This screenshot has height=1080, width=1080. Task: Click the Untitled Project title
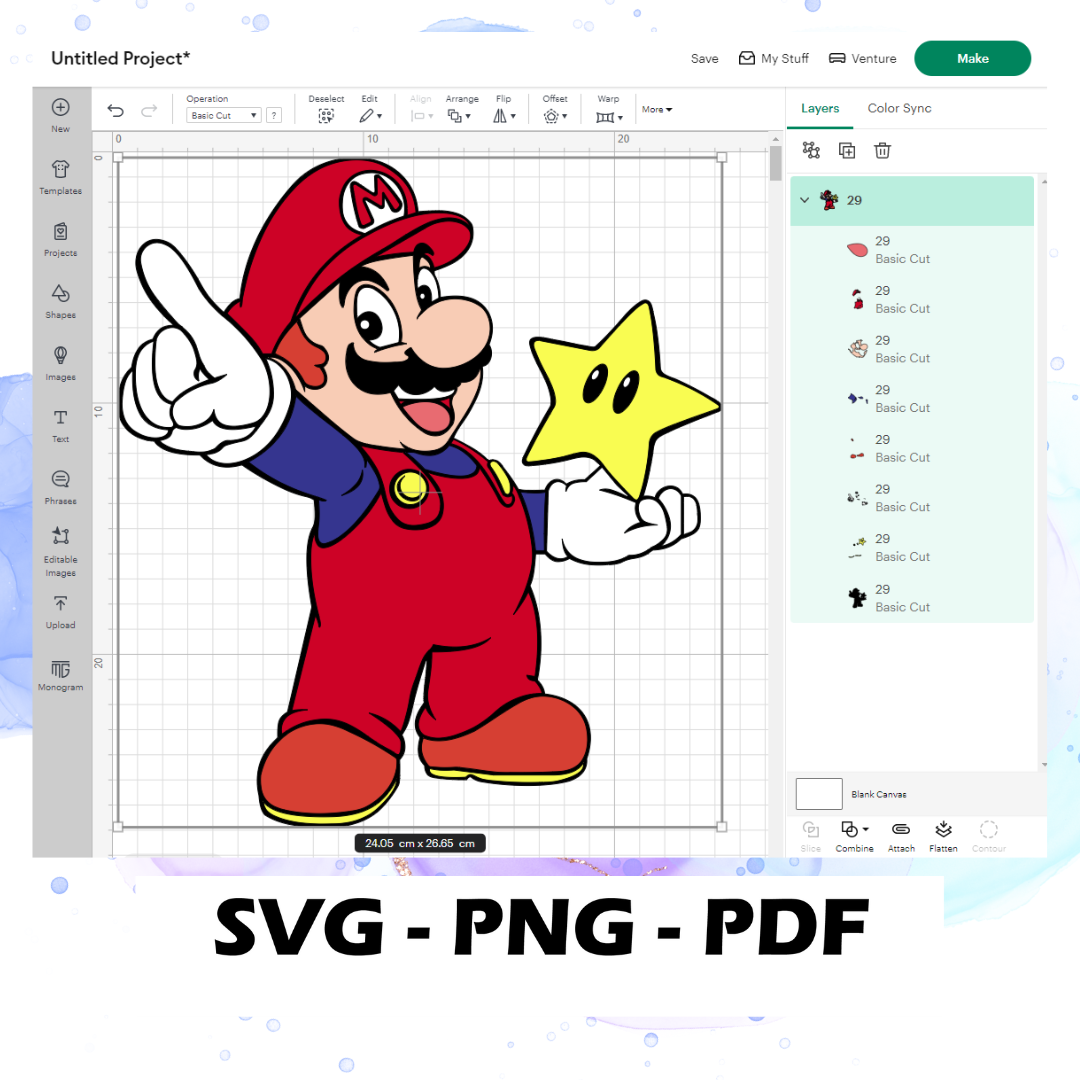[121, 59]
